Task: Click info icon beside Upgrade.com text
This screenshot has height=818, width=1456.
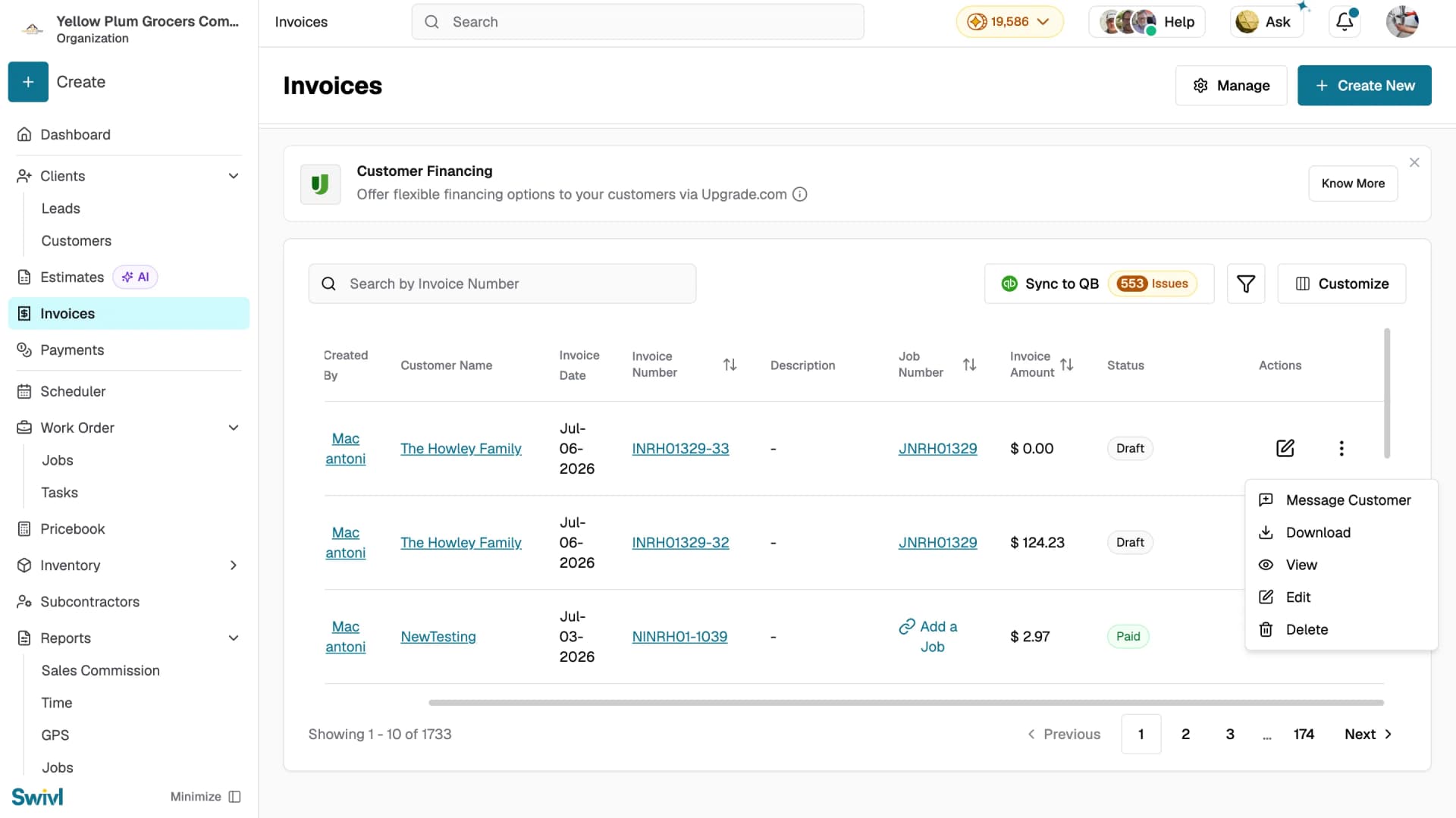Action: [799, 194]
